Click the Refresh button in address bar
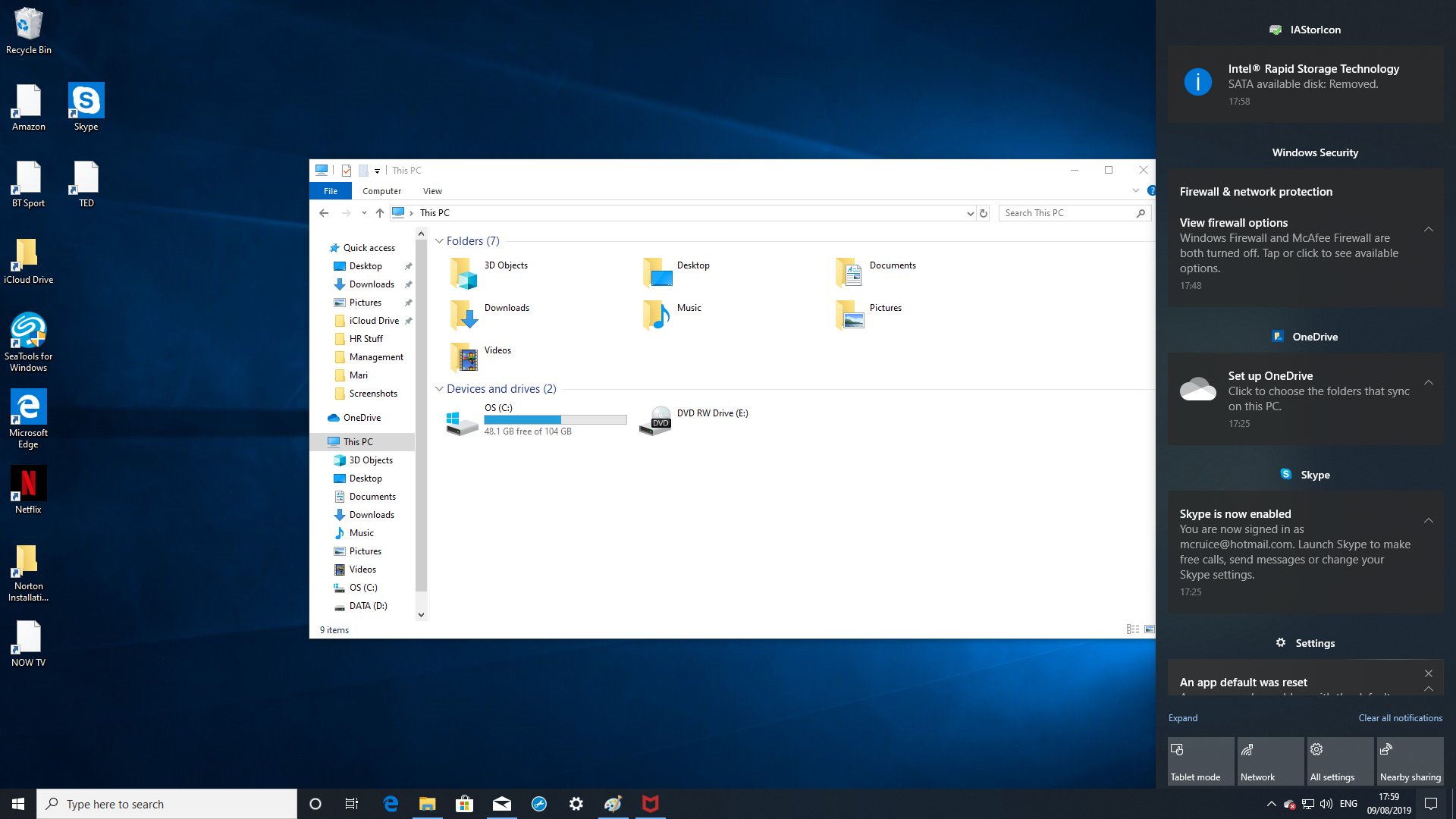 [984, 213]
